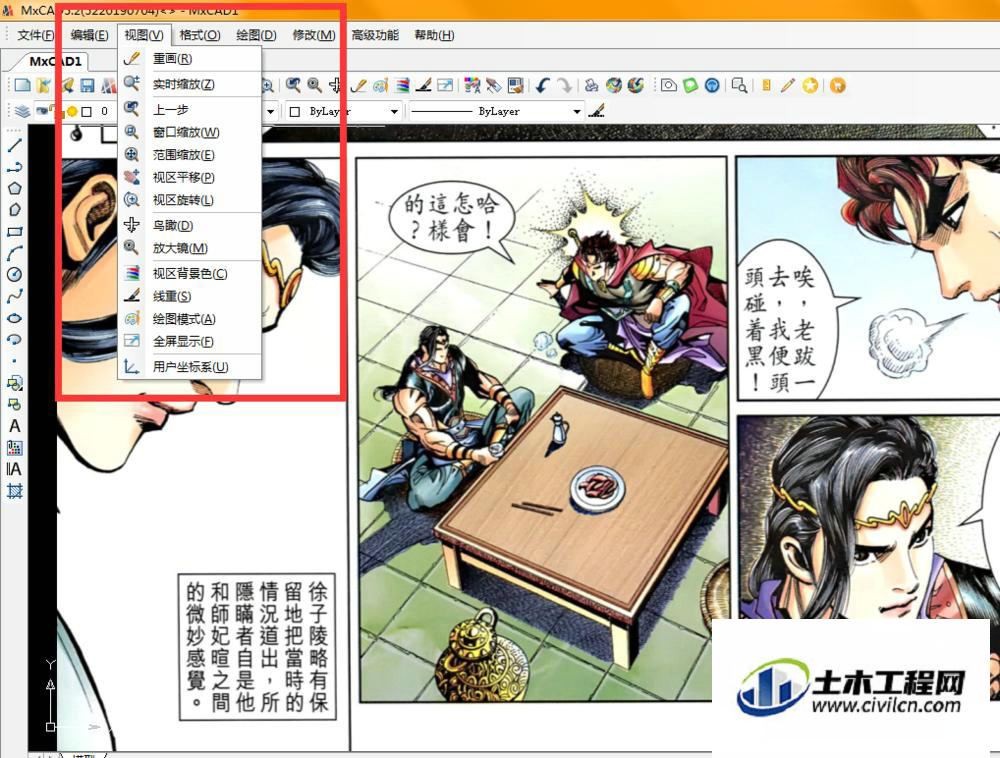1000x758 pixels.
Task: Choose 鸟瞰(D) menu entry
Action: pos(190,225)
